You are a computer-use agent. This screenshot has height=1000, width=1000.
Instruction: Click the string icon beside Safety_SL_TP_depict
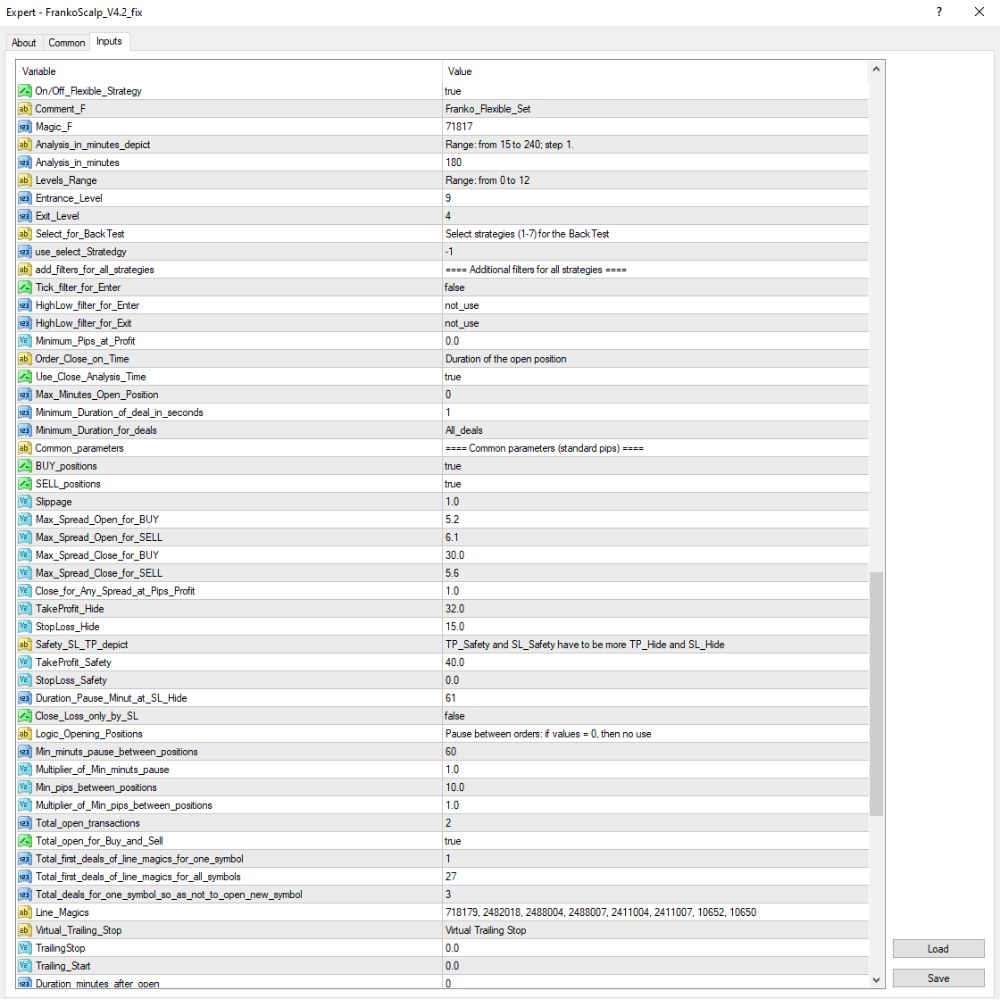click(25, 644)
